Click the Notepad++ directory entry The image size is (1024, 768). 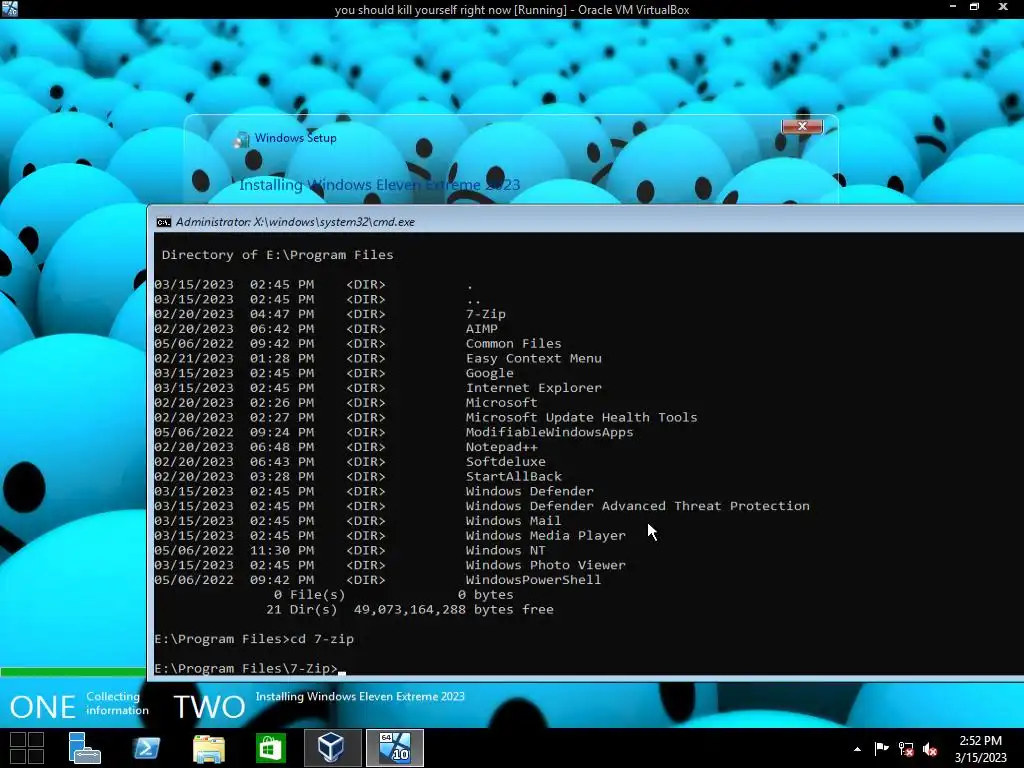[x=502, y=447]
